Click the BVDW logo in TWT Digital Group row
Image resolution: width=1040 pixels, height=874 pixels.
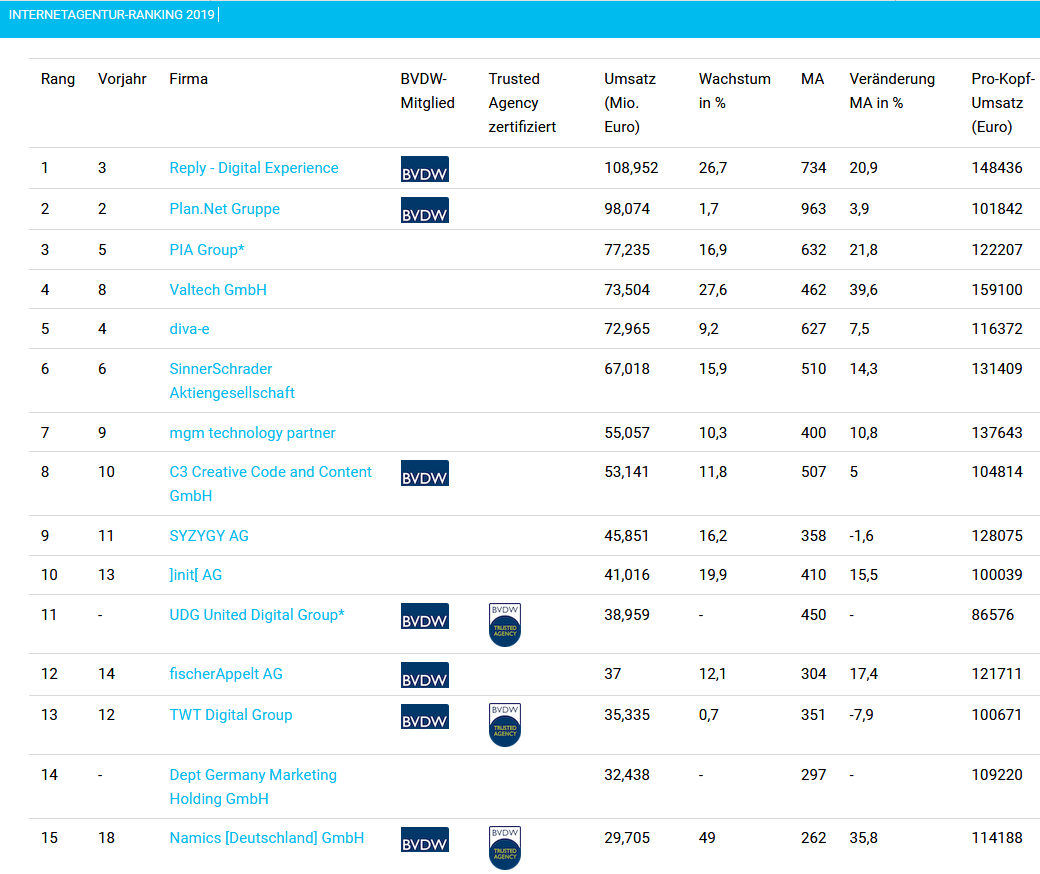click(424, 716)
